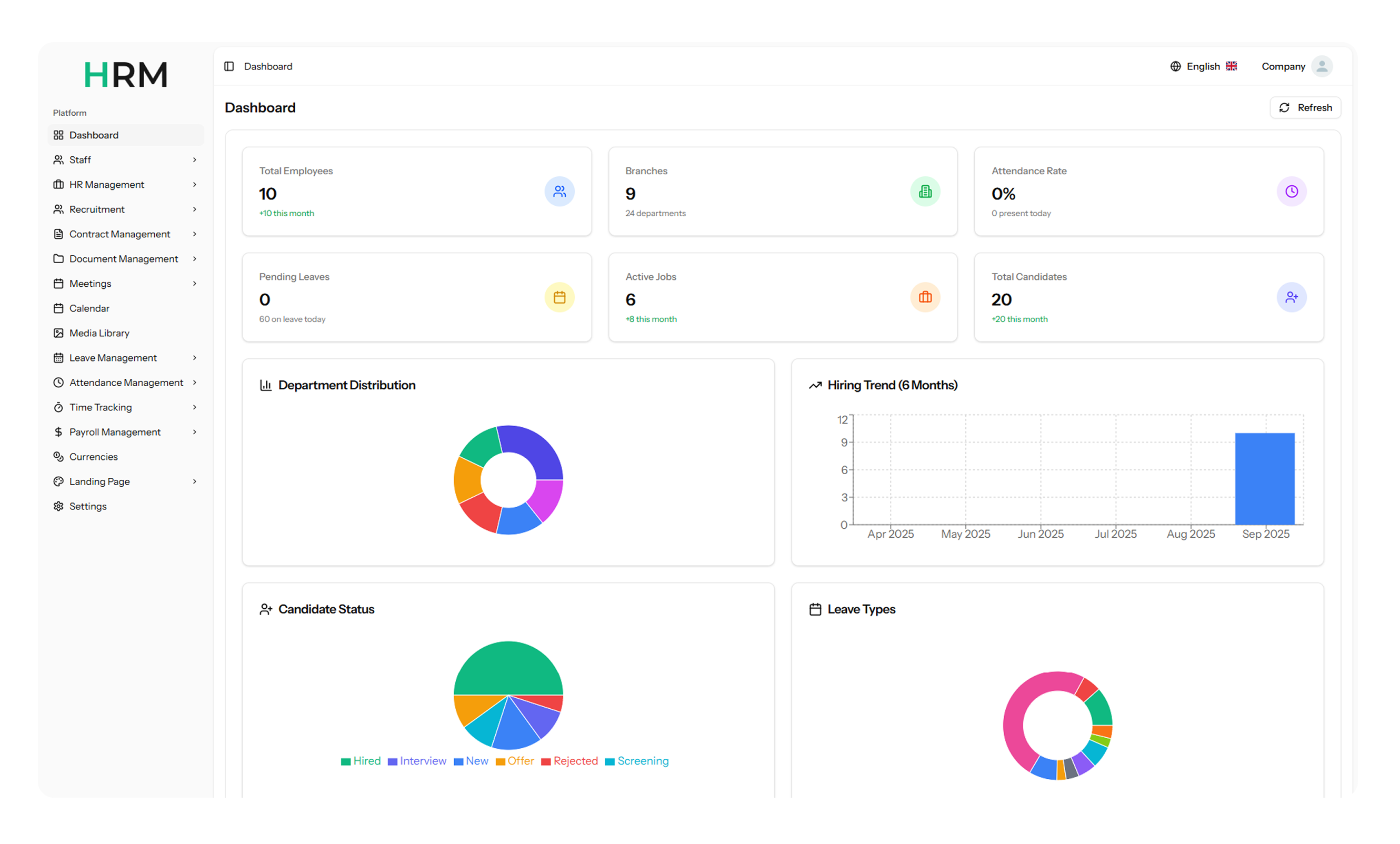This screenshot has height=844, width=1400.
Task: Open the Payroll Management submenu
Action: click(x=115, y=431)
